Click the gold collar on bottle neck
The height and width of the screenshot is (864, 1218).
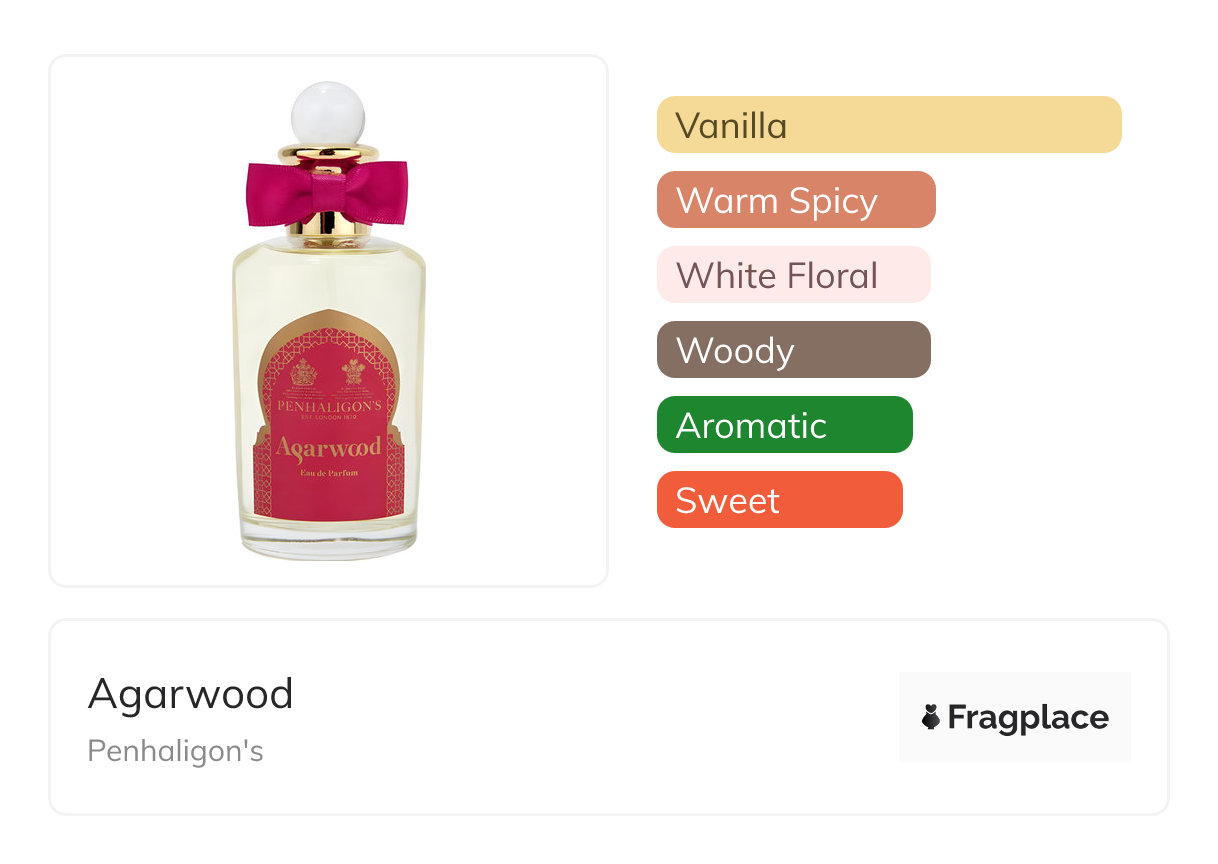coord(329,225)
